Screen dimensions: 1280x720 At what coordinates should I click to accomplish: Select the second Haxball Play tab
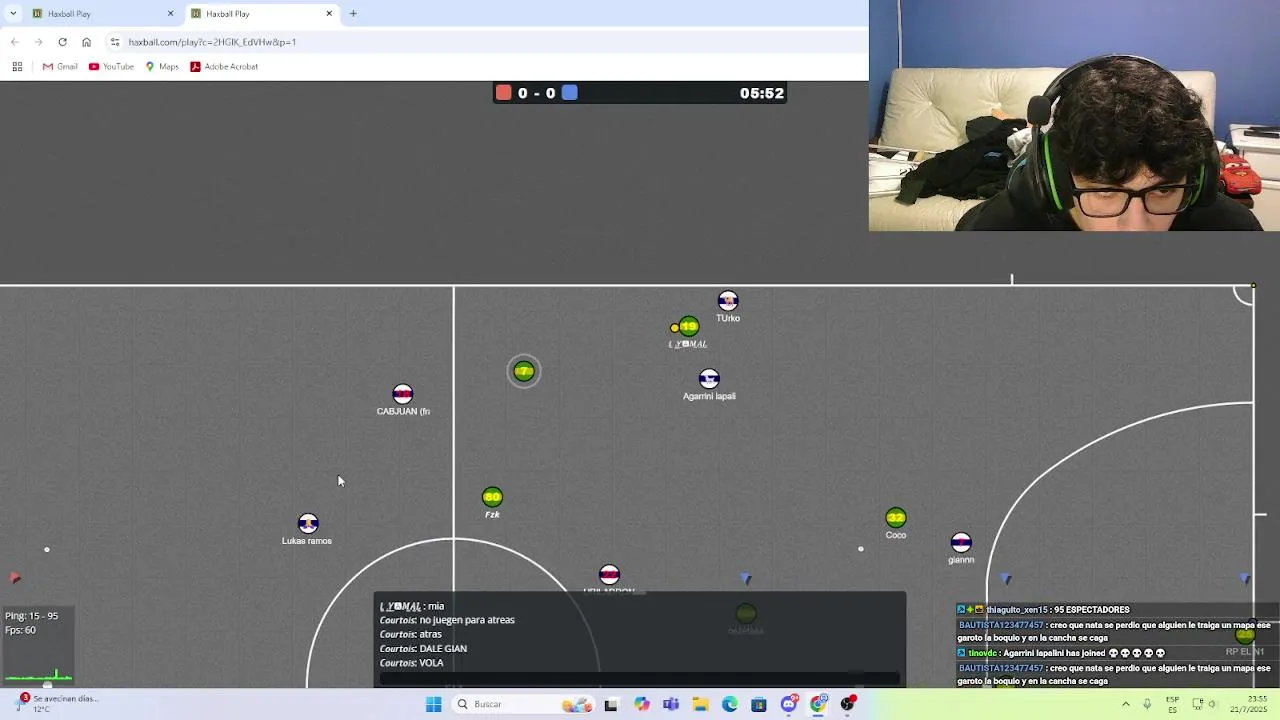coord(260,13)
